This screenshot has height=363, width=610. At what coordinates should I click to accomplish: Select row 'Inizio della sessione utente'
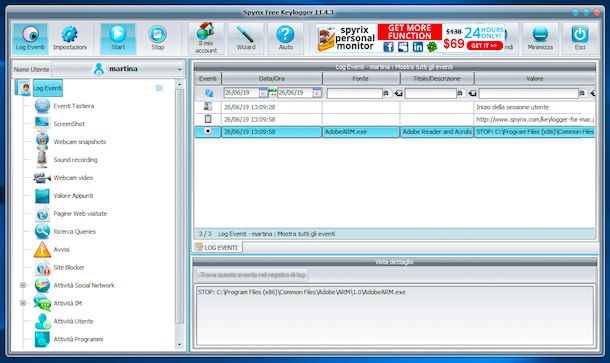(395, 107)
